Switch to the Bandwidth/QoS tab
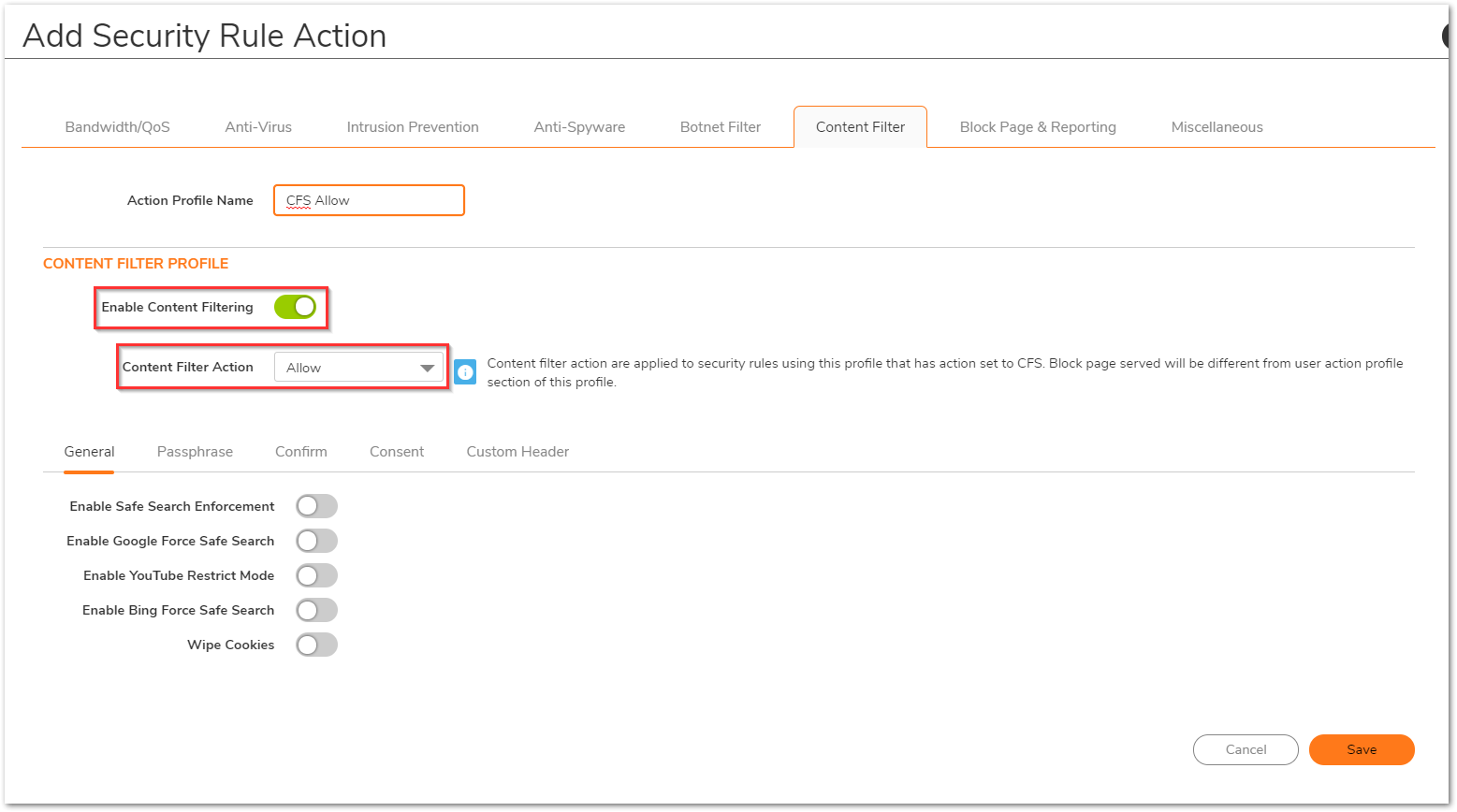 pos(117,127)
